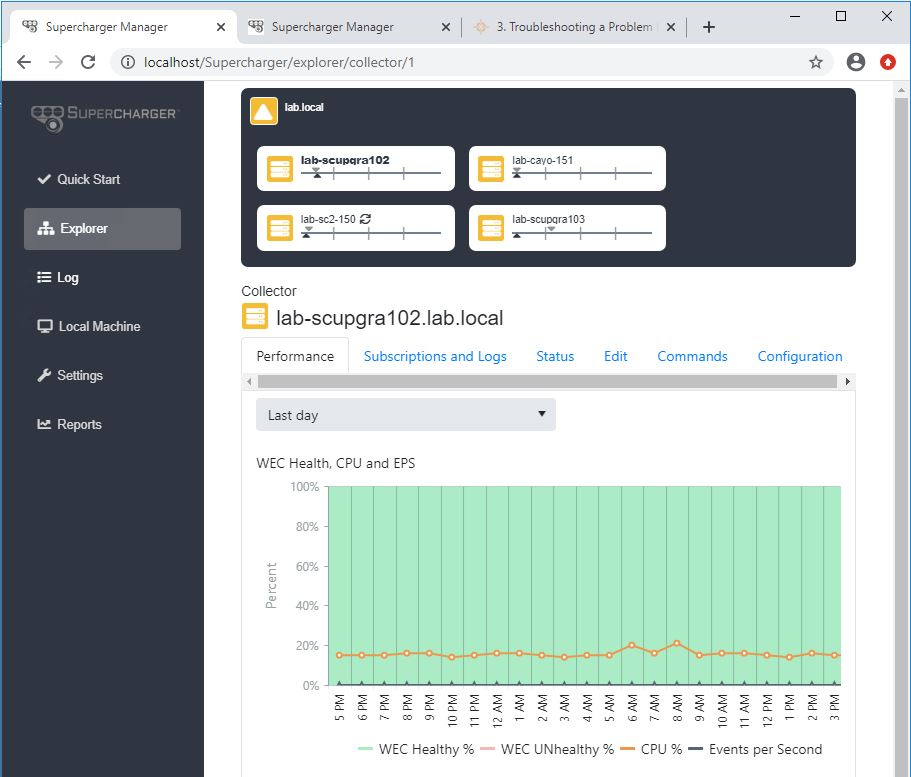This screenshot has height=777, width=911.
Task: Open Reports in the sidebar
Action: click(69, 424)
